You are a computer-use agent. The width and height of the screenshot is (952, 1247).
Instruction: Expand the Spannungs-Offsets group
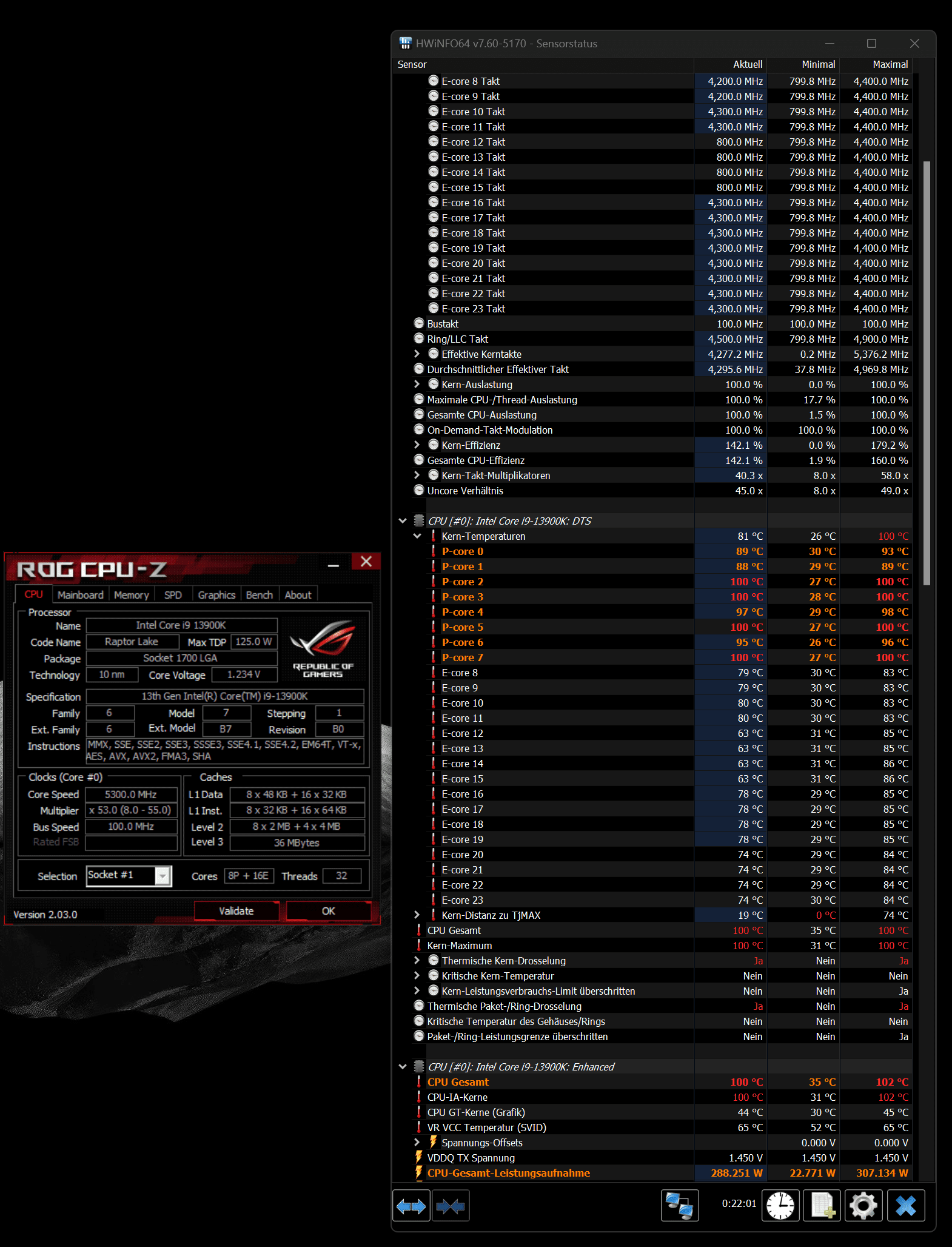click(x=417, y=1142)
